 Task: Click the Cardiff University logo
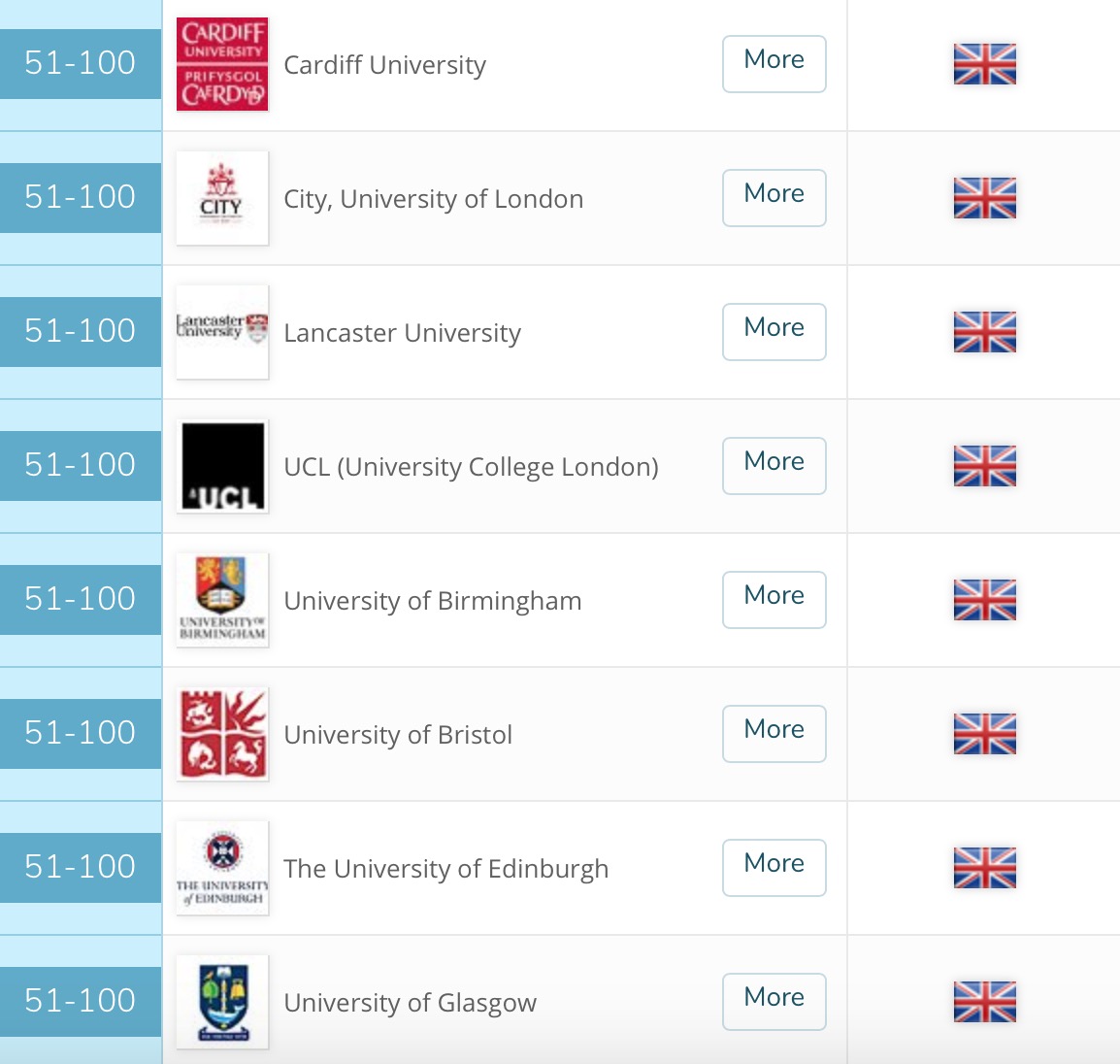[222, 64]
